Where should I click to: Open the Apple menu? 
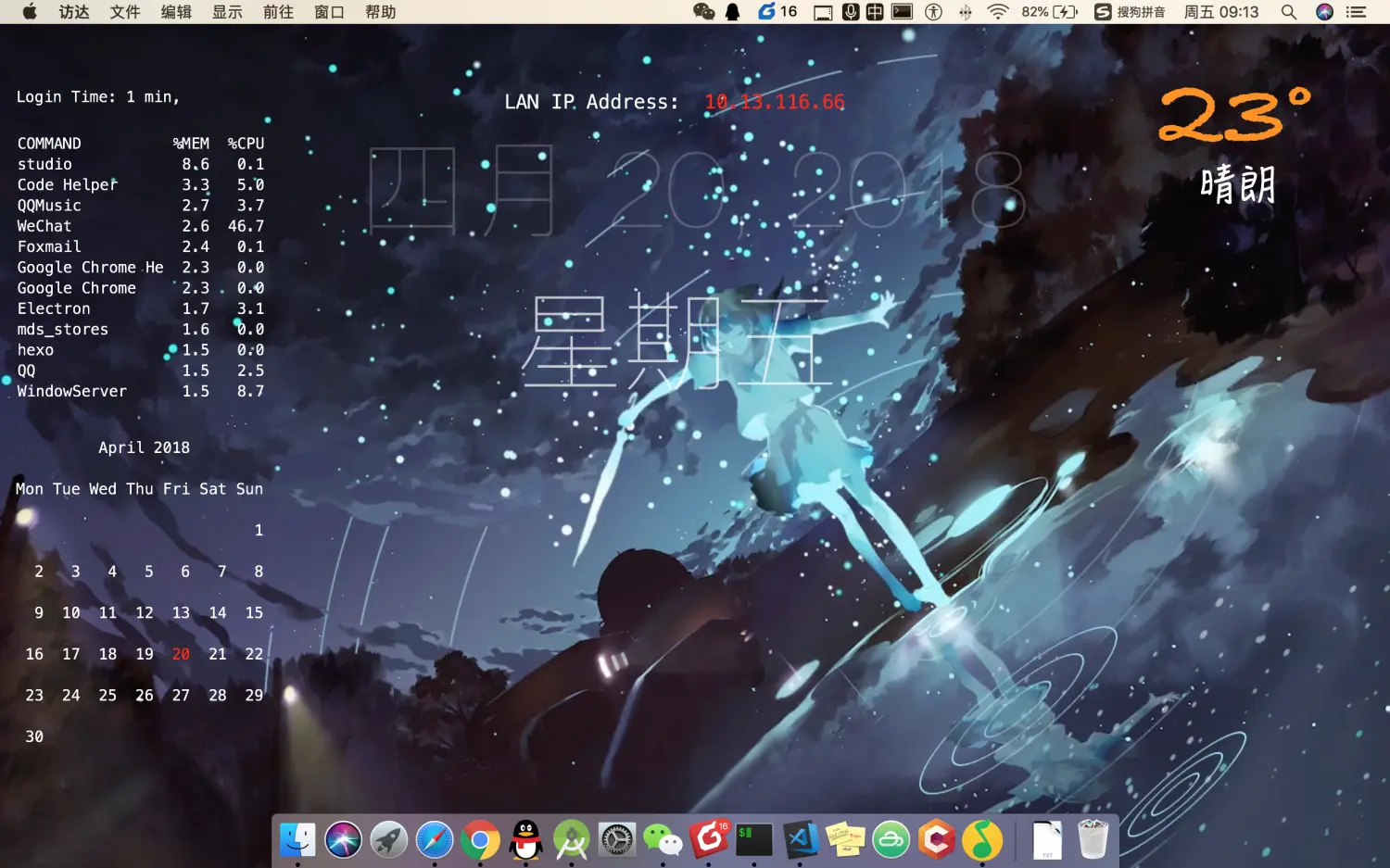click(x=30, y=12)
